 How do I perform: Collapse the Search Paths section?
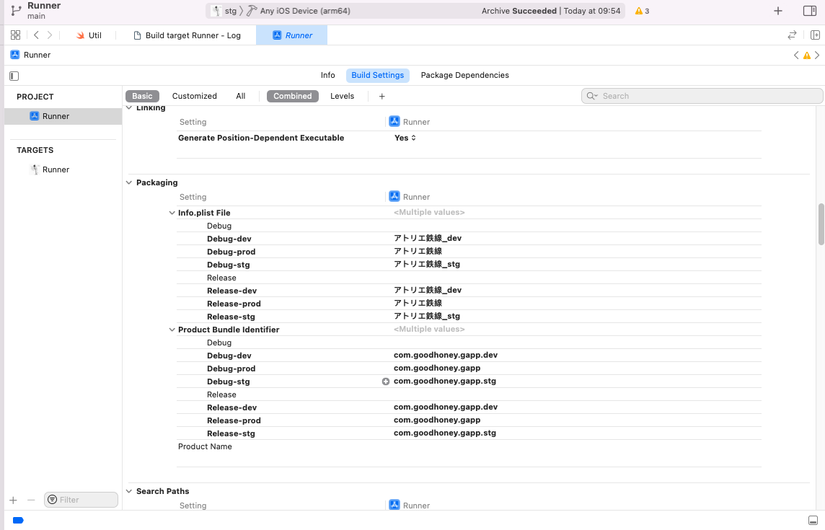point(129,491)
